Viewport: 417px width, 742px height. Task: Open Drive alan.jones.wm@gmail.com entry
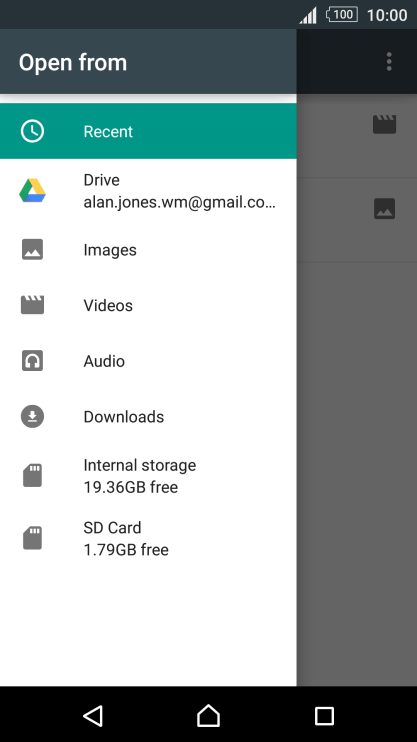pos(148,191)
